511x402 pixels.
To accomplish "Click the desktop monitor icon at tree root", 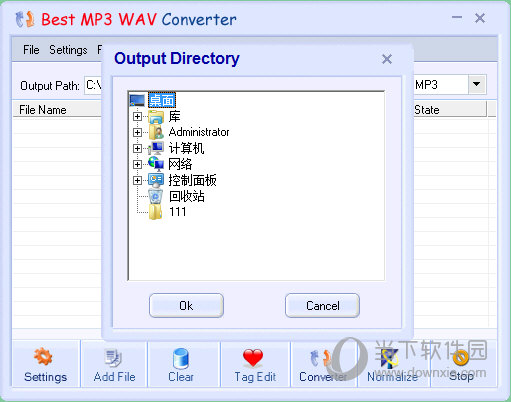I will coord(137,100).
